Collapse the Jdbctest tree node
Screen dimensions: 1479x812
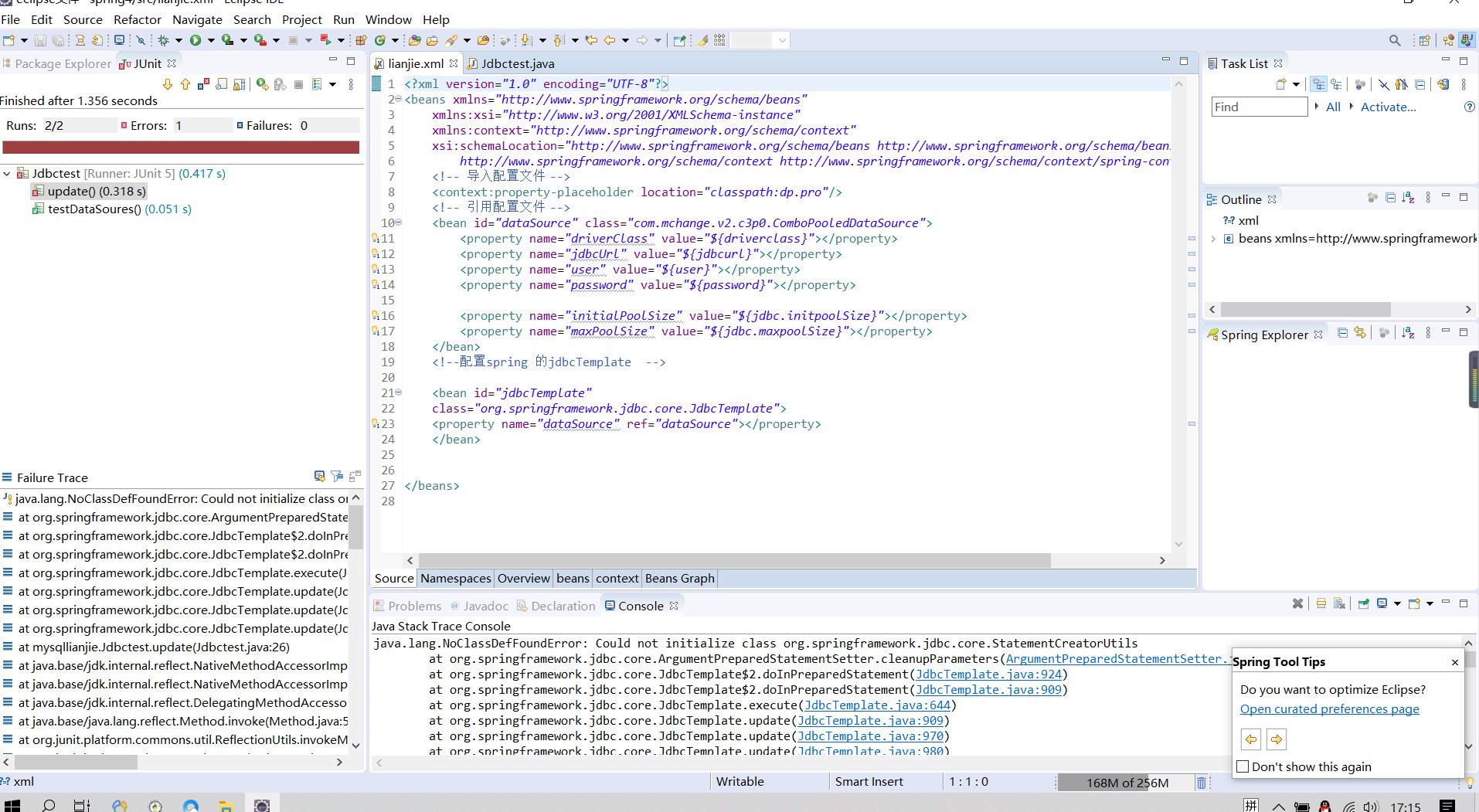tap(7, 174)
